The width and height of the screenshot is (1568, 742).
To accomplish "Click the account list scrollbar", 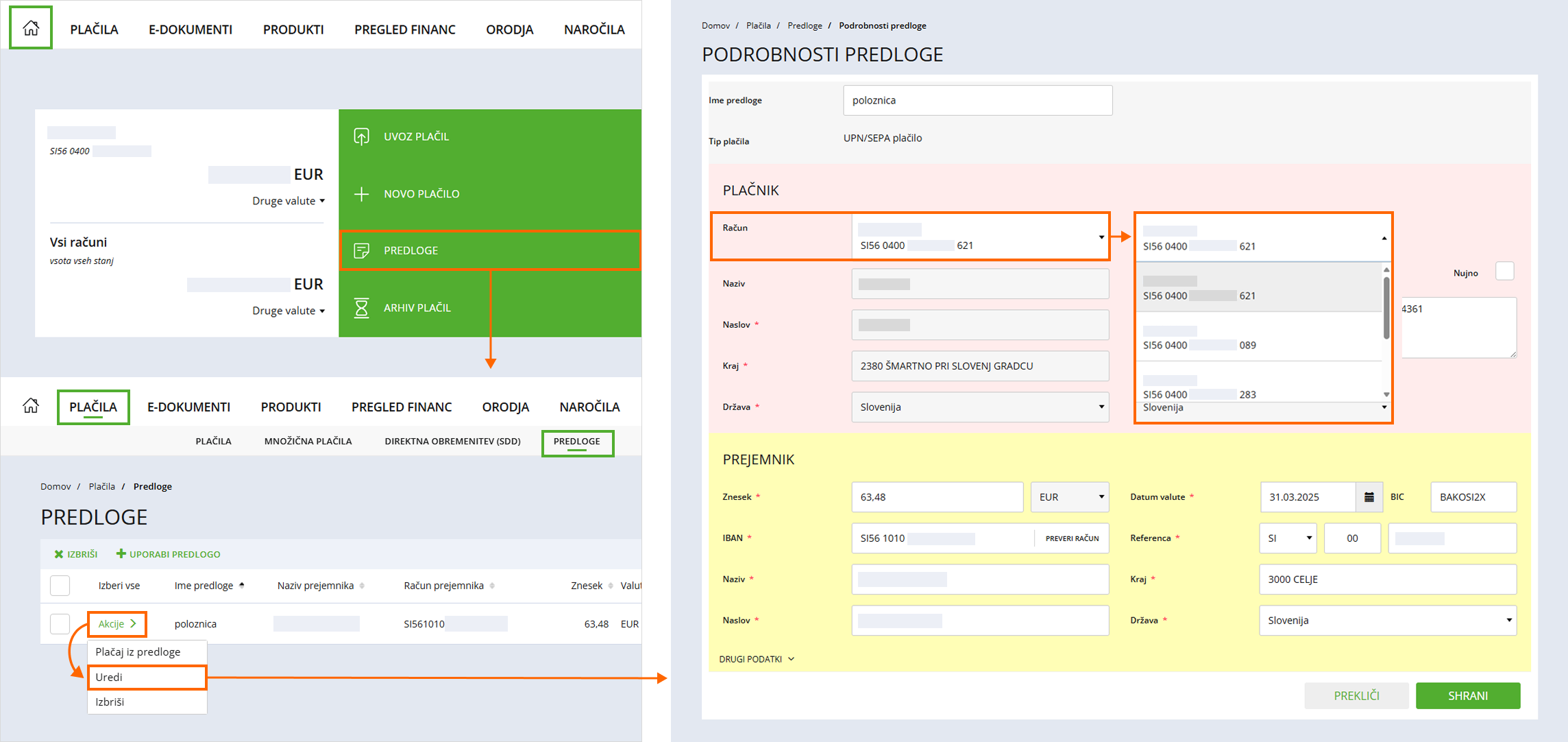I will pos(1386,309).
